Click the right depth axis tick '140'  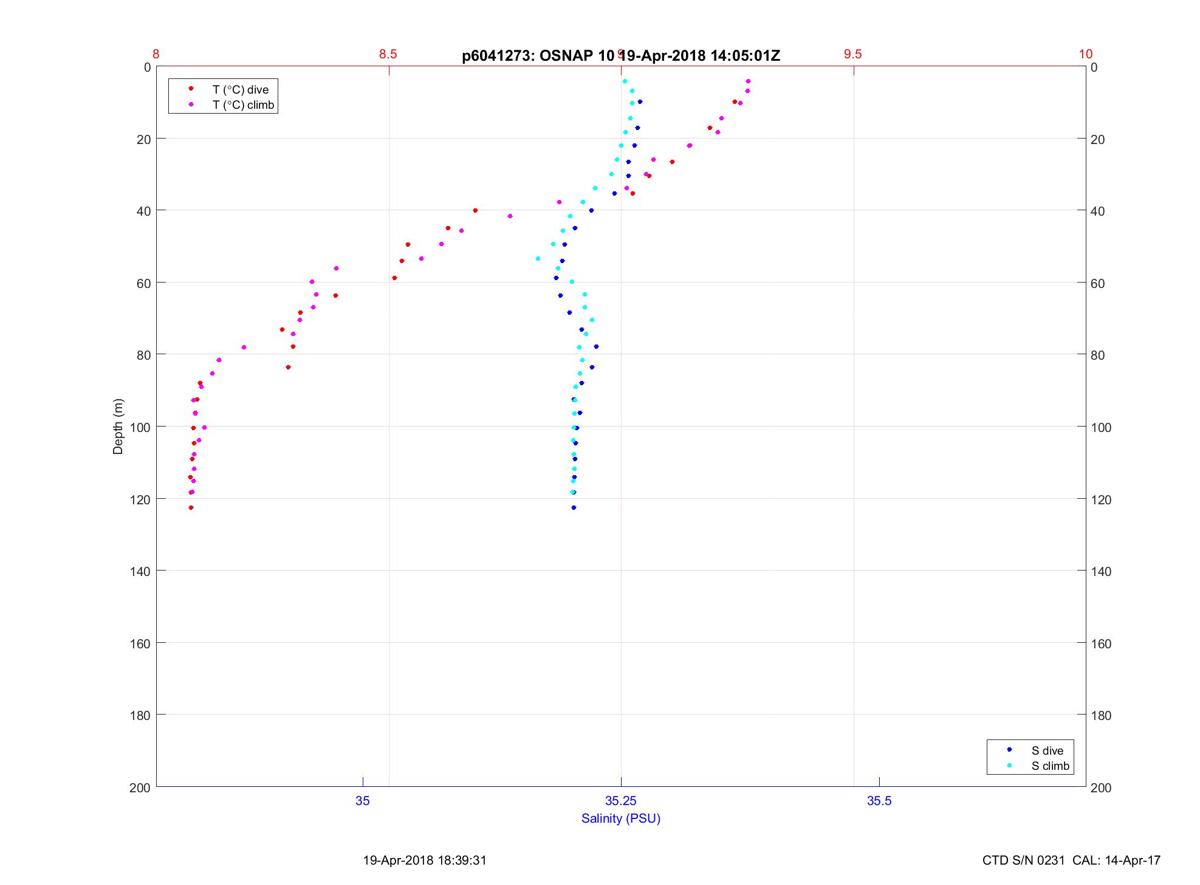pos(1100,571)
